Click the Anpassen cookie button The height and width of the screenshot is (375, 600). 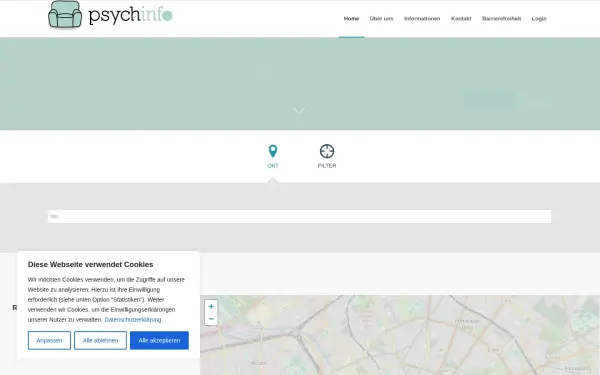(49, 340)
